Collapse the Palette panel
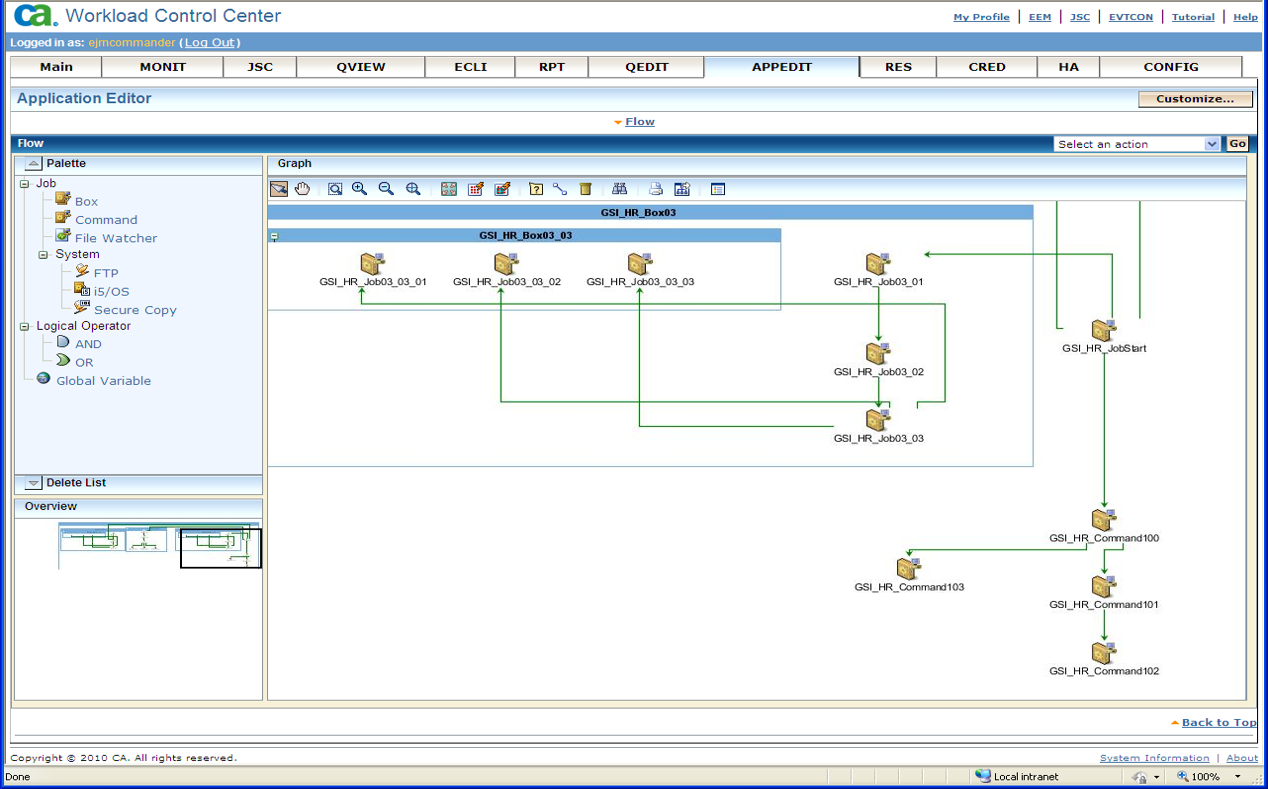Viewport: 1268px width, 789px height. point(33,163)
